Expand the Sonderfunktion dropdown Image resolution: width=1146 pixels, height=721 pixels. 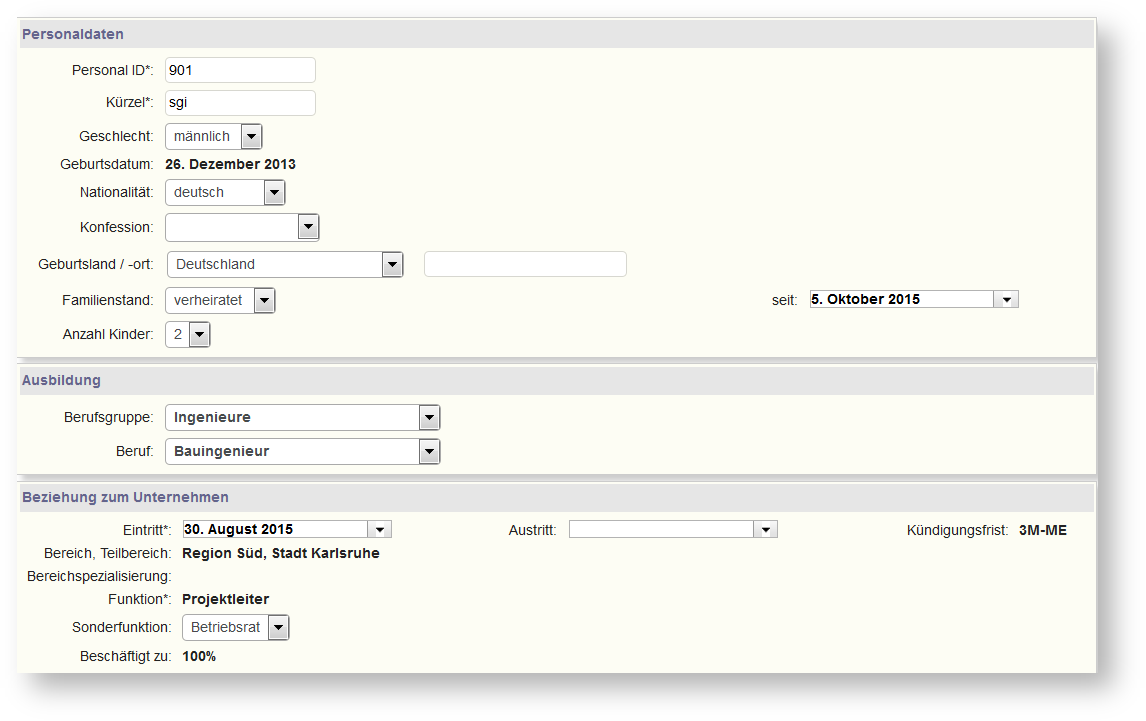coord(278,628)
